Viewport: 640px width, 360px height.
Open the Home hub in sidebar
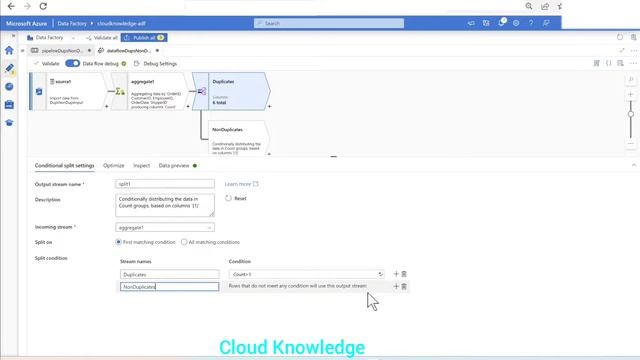tap(9, 50)
